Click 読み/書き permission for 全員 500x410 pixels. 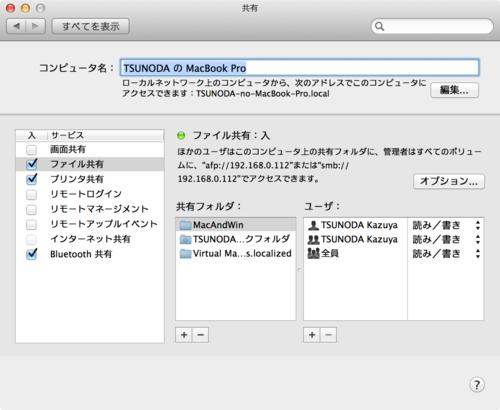pos(436,253)
